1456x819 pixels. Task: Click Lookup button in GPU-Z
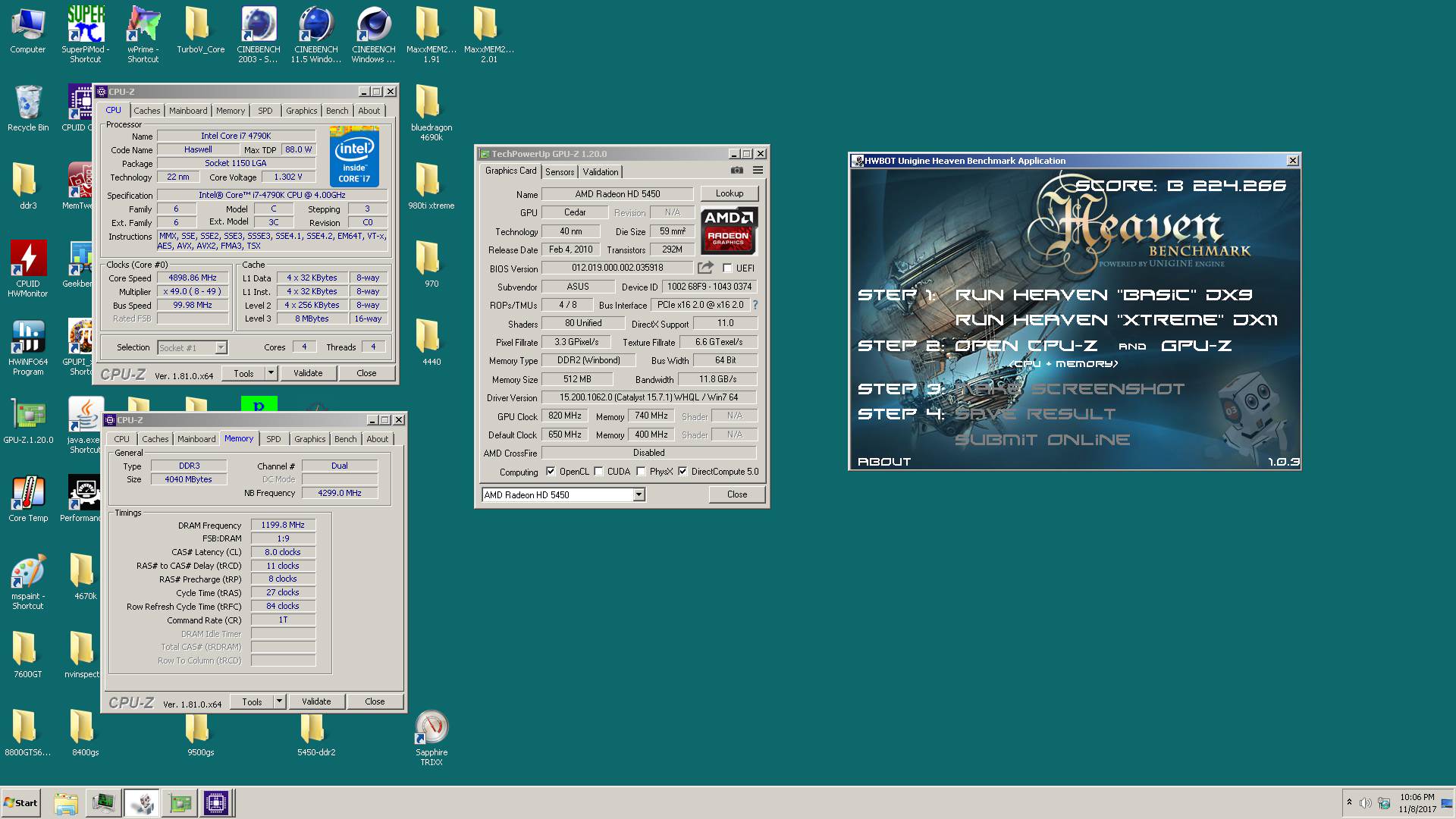tap(730, 193)
